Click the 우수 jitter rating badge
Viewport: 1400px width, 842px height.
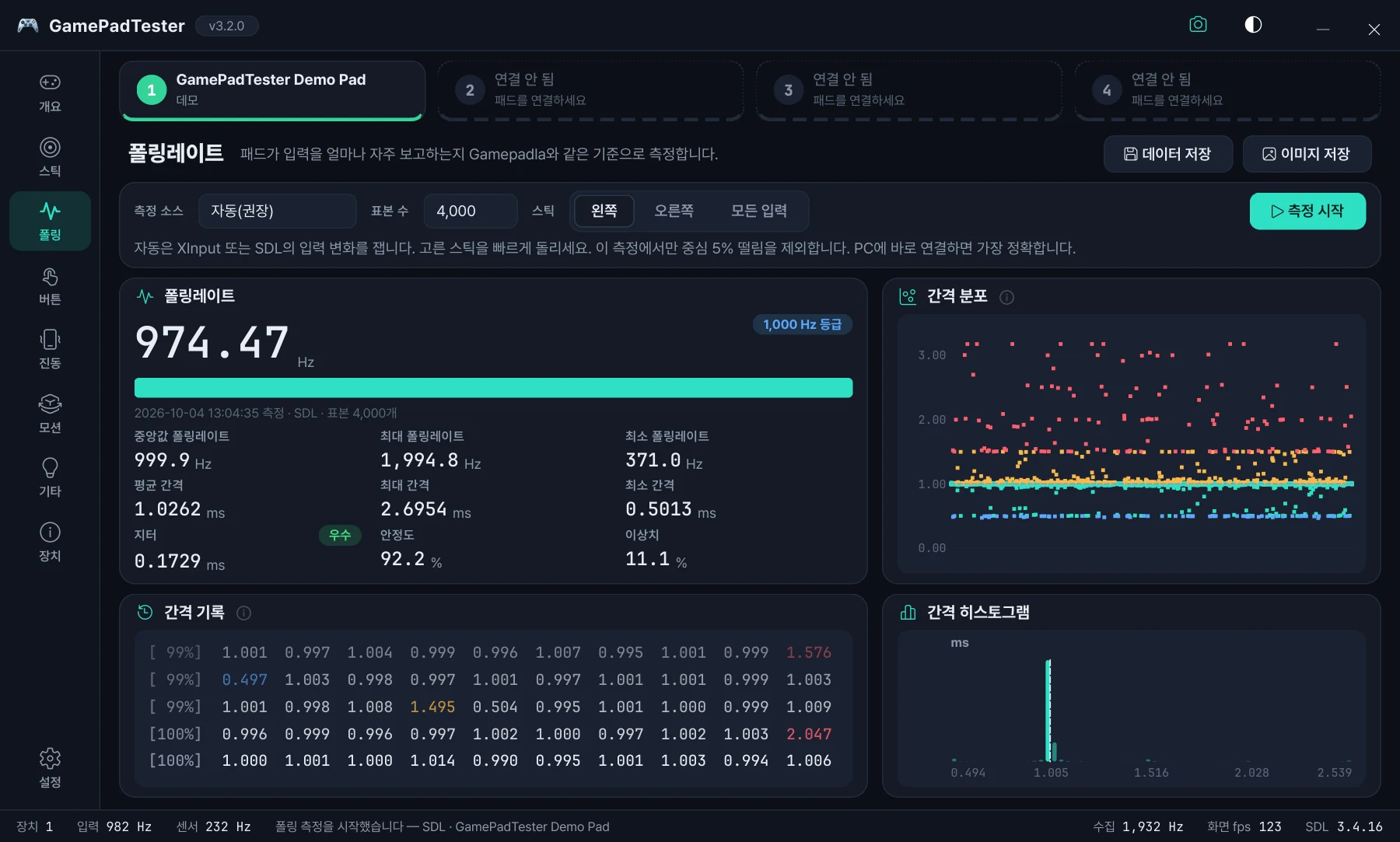pos(340,535)
